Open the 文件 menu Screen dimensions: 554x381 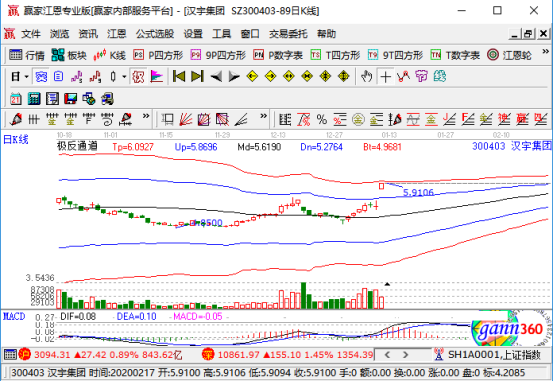click(31, 34)
